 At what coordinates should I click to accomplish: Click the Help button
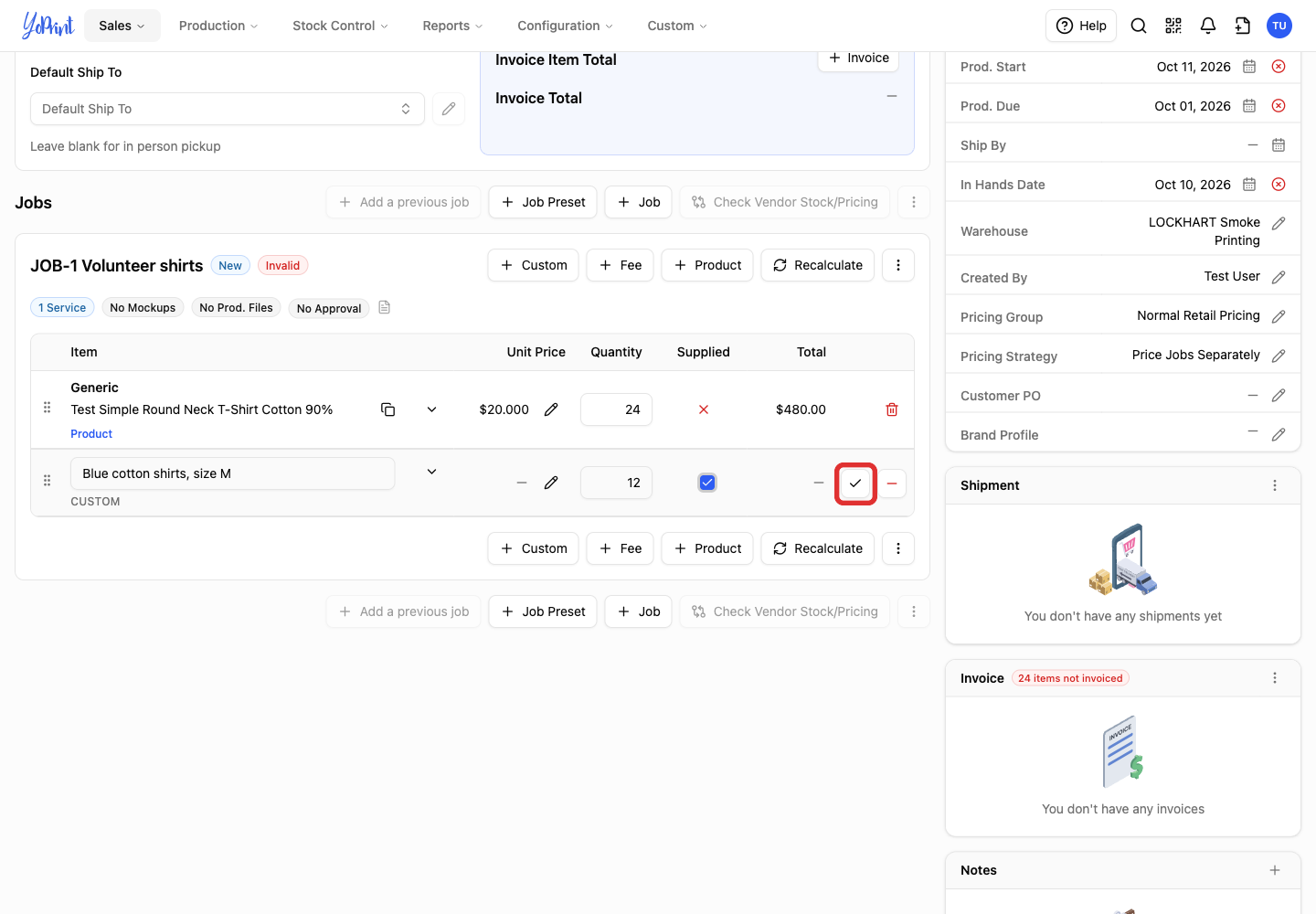[1081, 26]
